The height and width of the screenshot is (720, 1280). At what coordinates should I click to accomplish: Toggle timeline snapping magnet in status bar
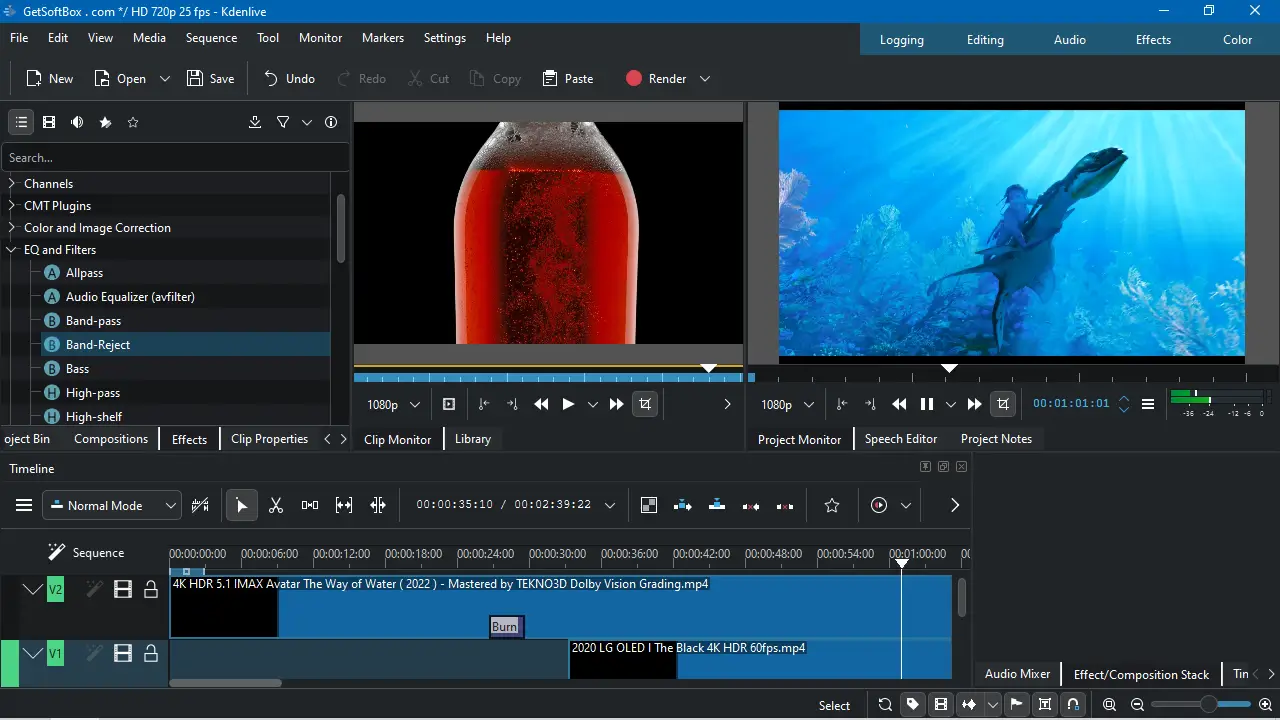pos(1073,704)
